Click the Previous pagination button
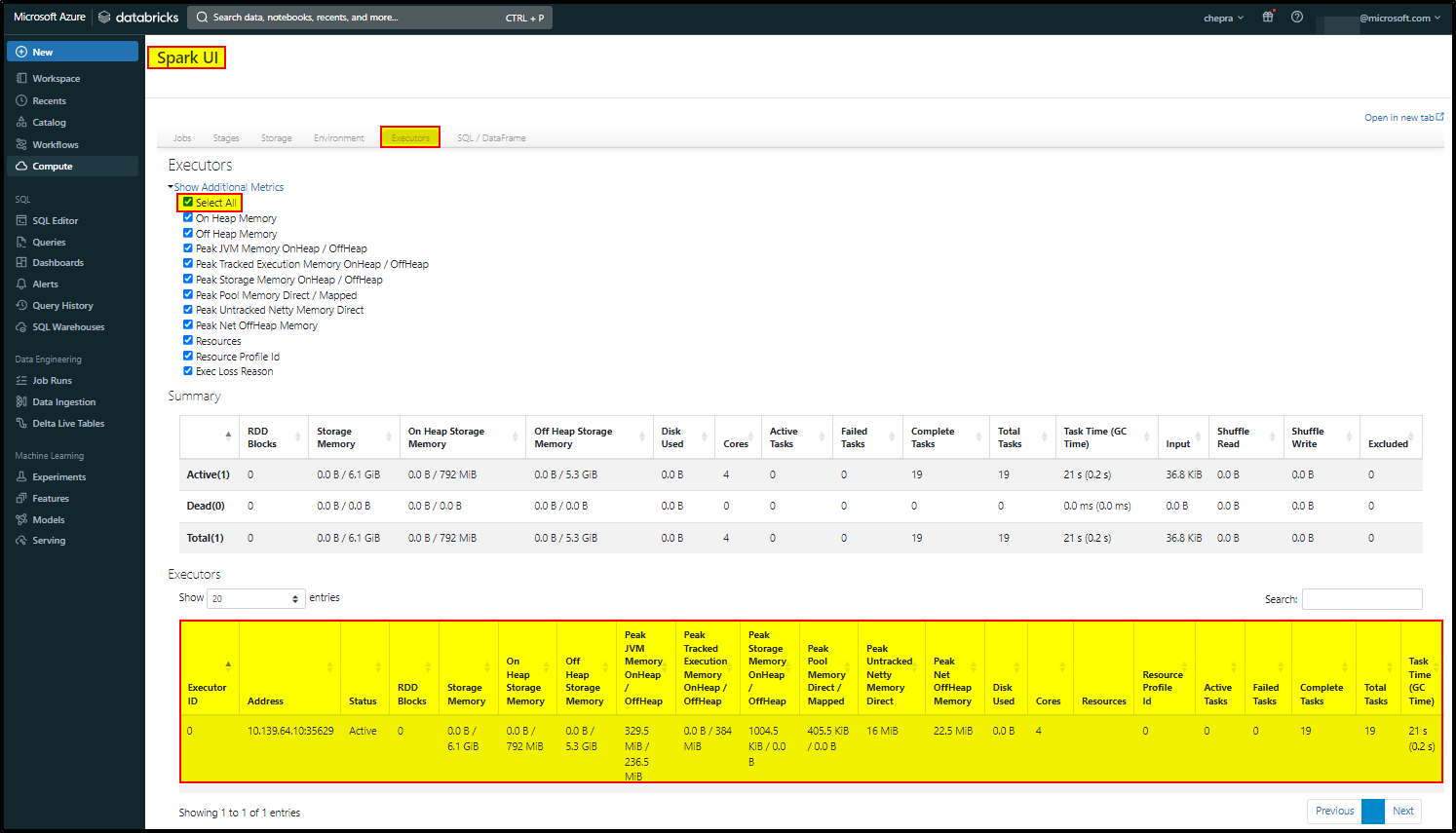Viewport: 1456px width, 833px height. tap(1334, 811)
